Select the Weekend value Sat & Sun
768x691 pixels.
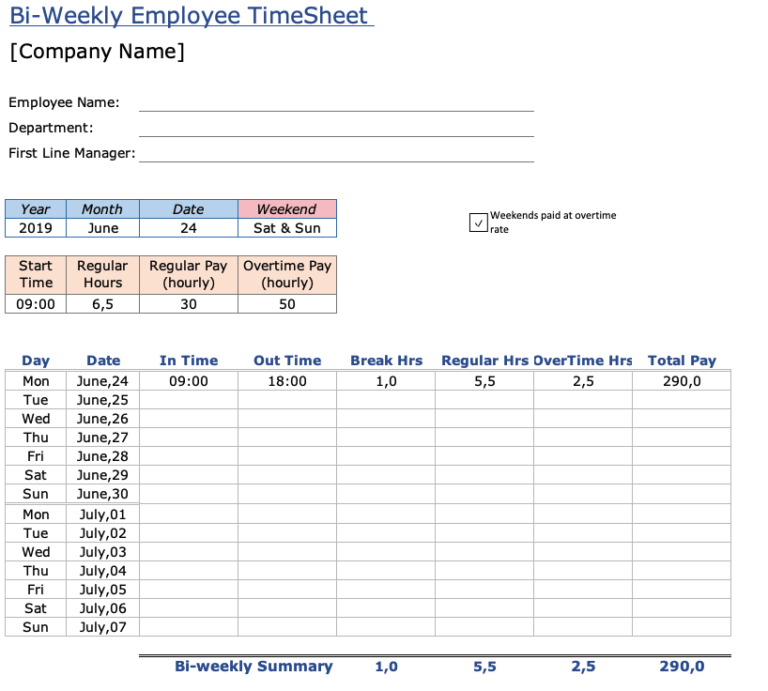[x=288, y=228]
